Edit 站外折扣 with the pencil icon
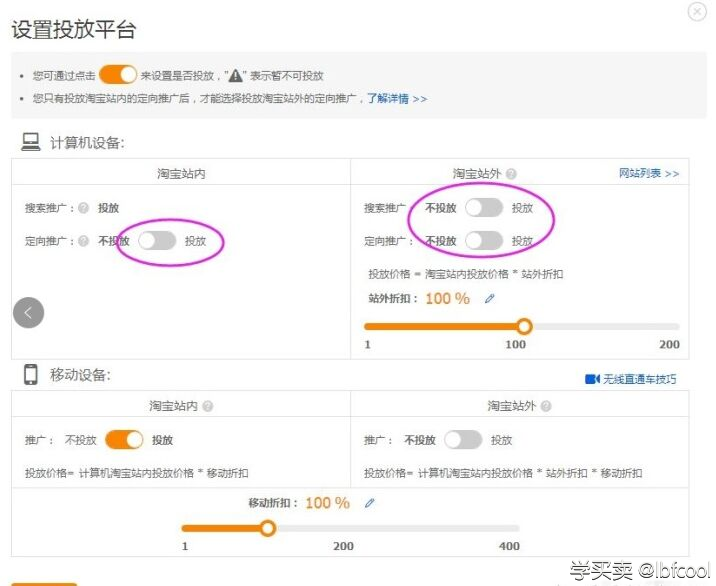The image size is (716, 586). click(490, 299)
